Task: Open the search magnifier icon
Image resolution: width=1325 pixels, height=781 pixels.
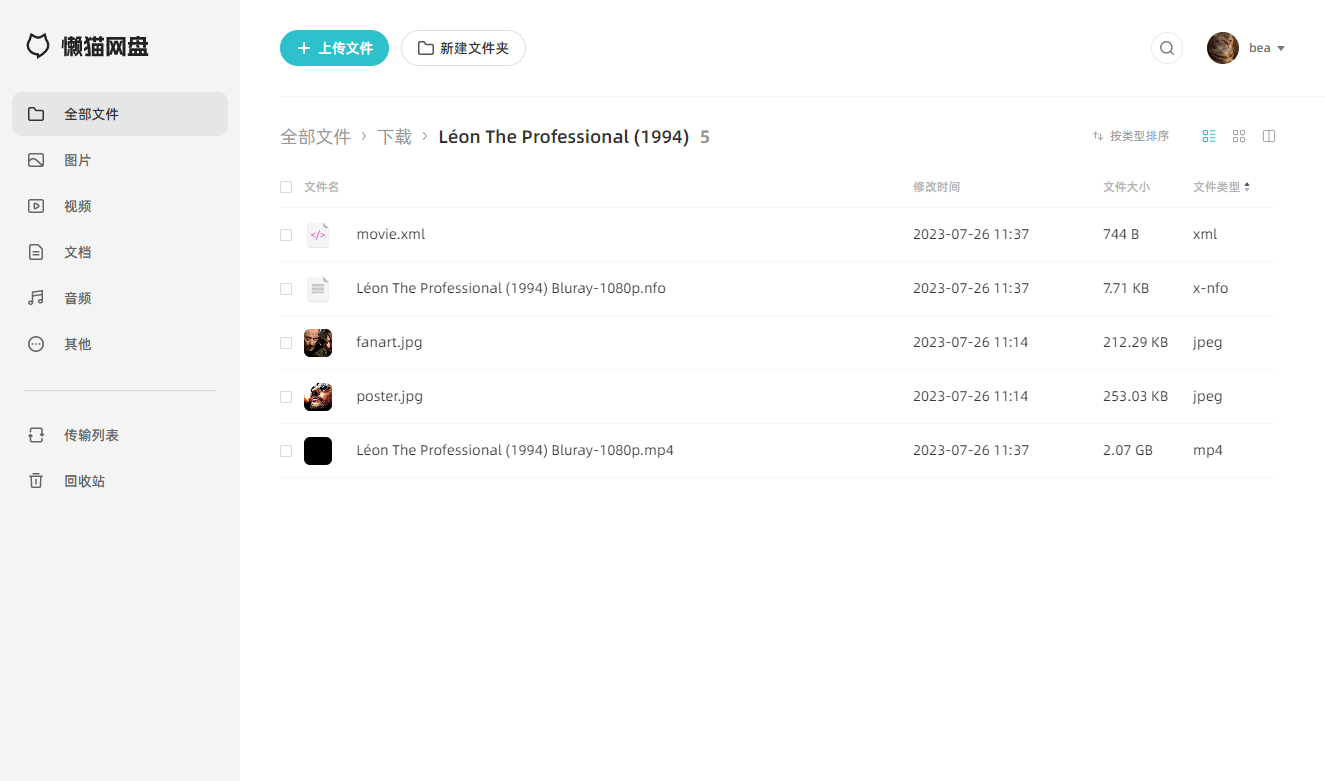Action: click(1167, 48)
